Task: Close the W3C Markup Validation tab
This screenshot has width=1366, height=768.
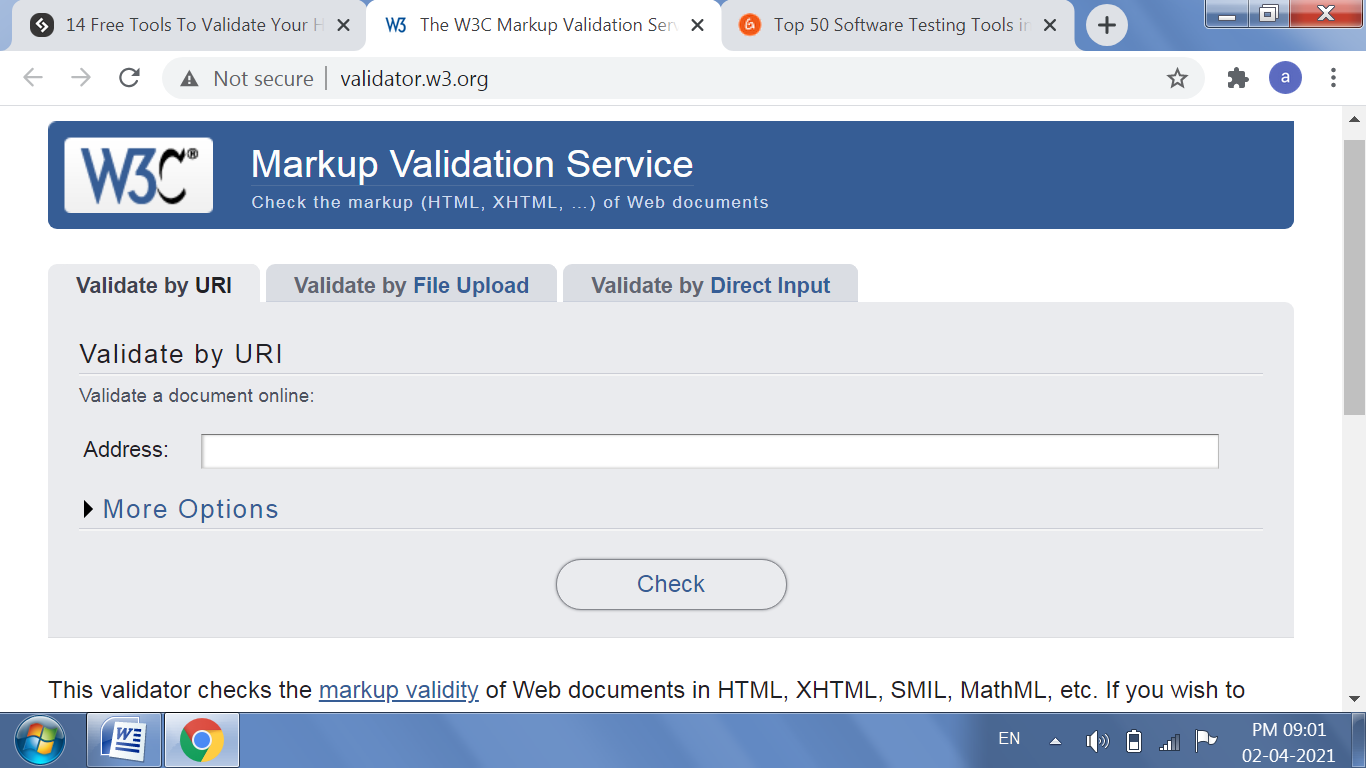Action: click(697, 26)
